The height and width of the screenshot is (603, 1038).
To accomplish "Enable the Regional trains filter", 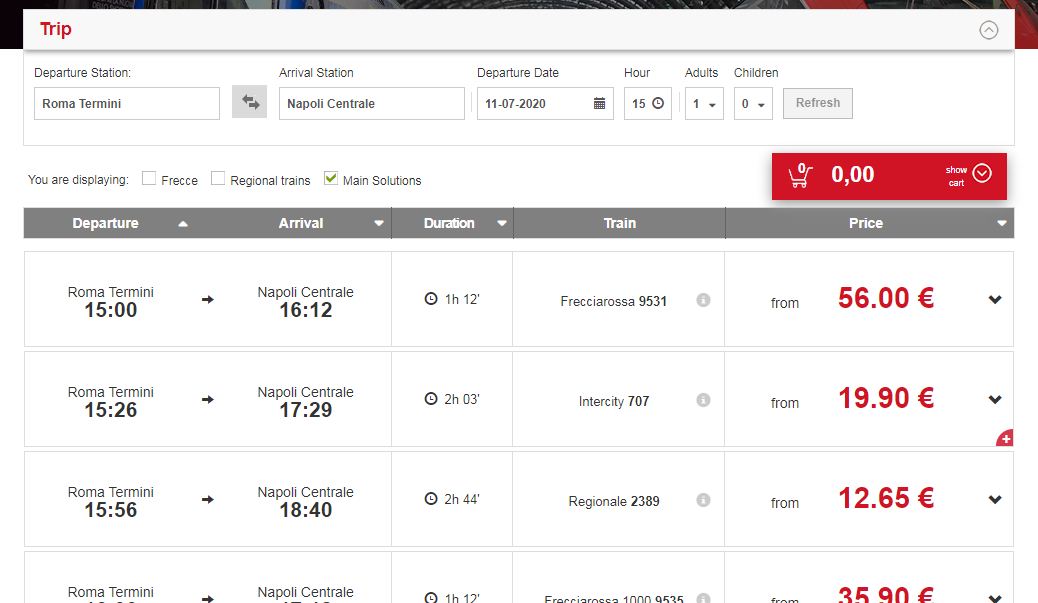I will [218, 179].
